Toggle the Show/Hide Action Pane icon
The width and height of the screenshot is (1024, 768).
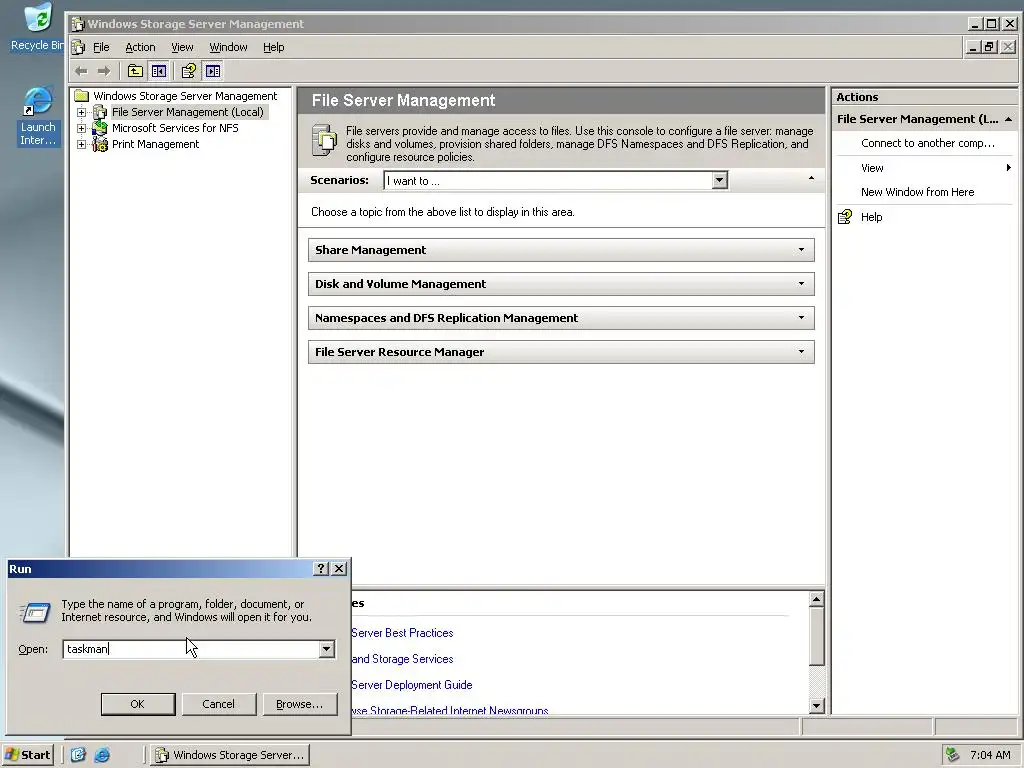coord(213,71)
